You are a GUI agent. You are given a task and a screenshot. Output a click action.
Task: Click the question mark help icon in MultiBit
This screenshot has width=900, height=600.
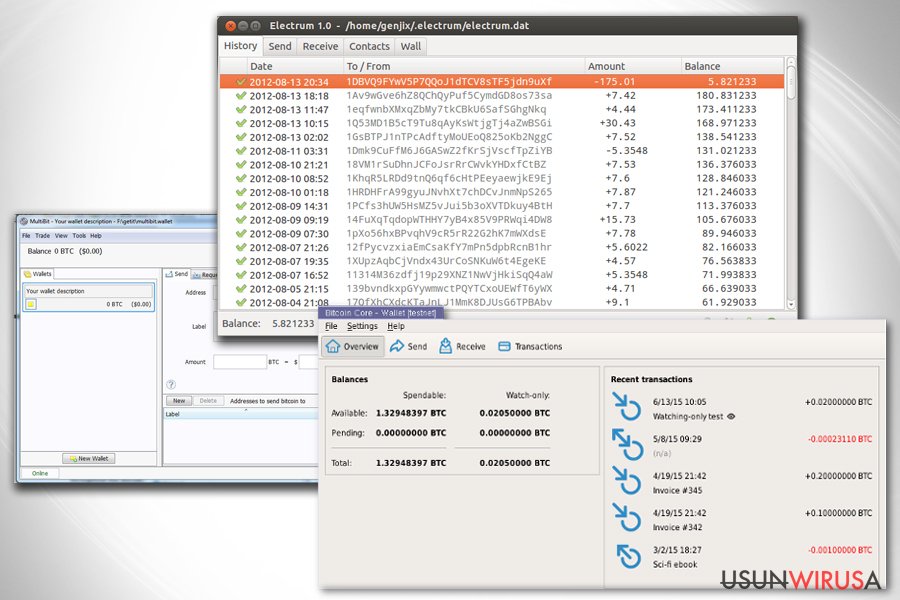[171, 385]
